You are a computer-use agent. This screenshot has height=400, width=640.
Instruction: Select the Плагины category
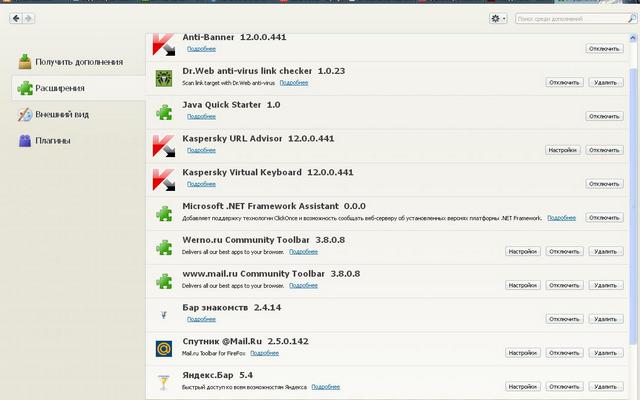coord(52,140)
